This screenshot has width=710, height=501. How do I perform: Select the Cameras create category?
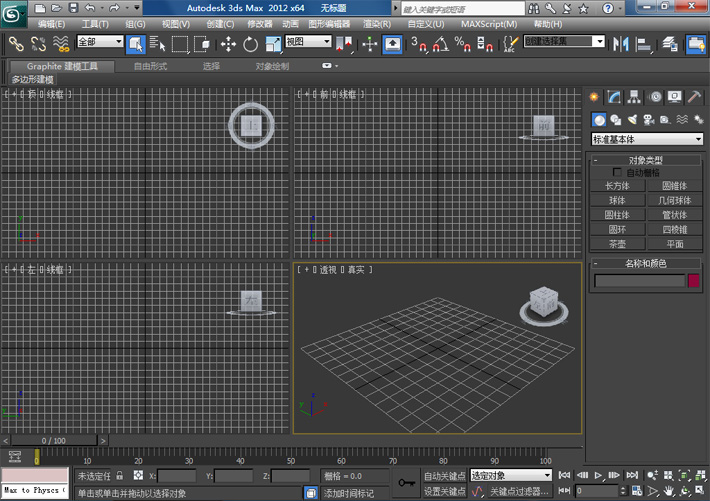[649, 120]
